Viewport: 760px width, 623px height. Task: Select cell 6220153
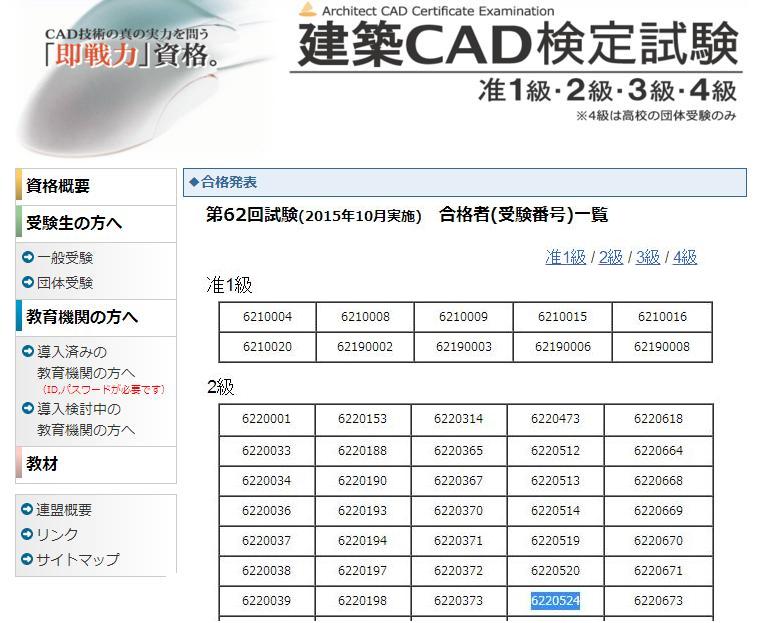click(x=363, y=419)
